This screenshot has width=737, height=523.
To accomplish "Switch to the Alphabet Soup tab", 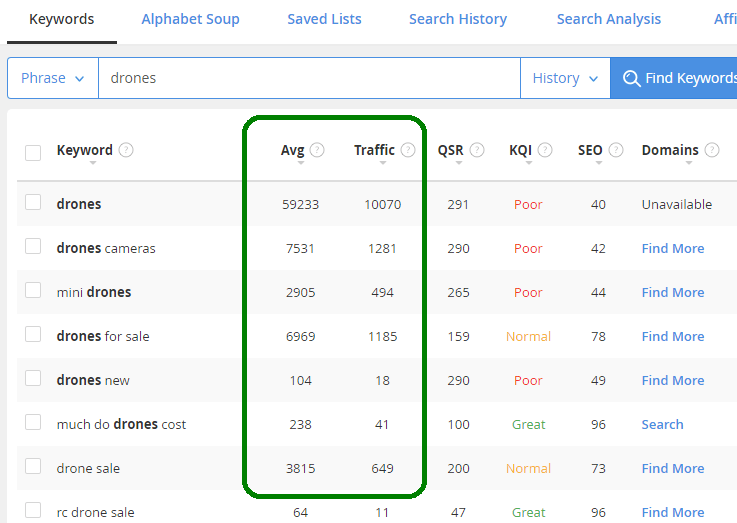I will click(190, 19).
